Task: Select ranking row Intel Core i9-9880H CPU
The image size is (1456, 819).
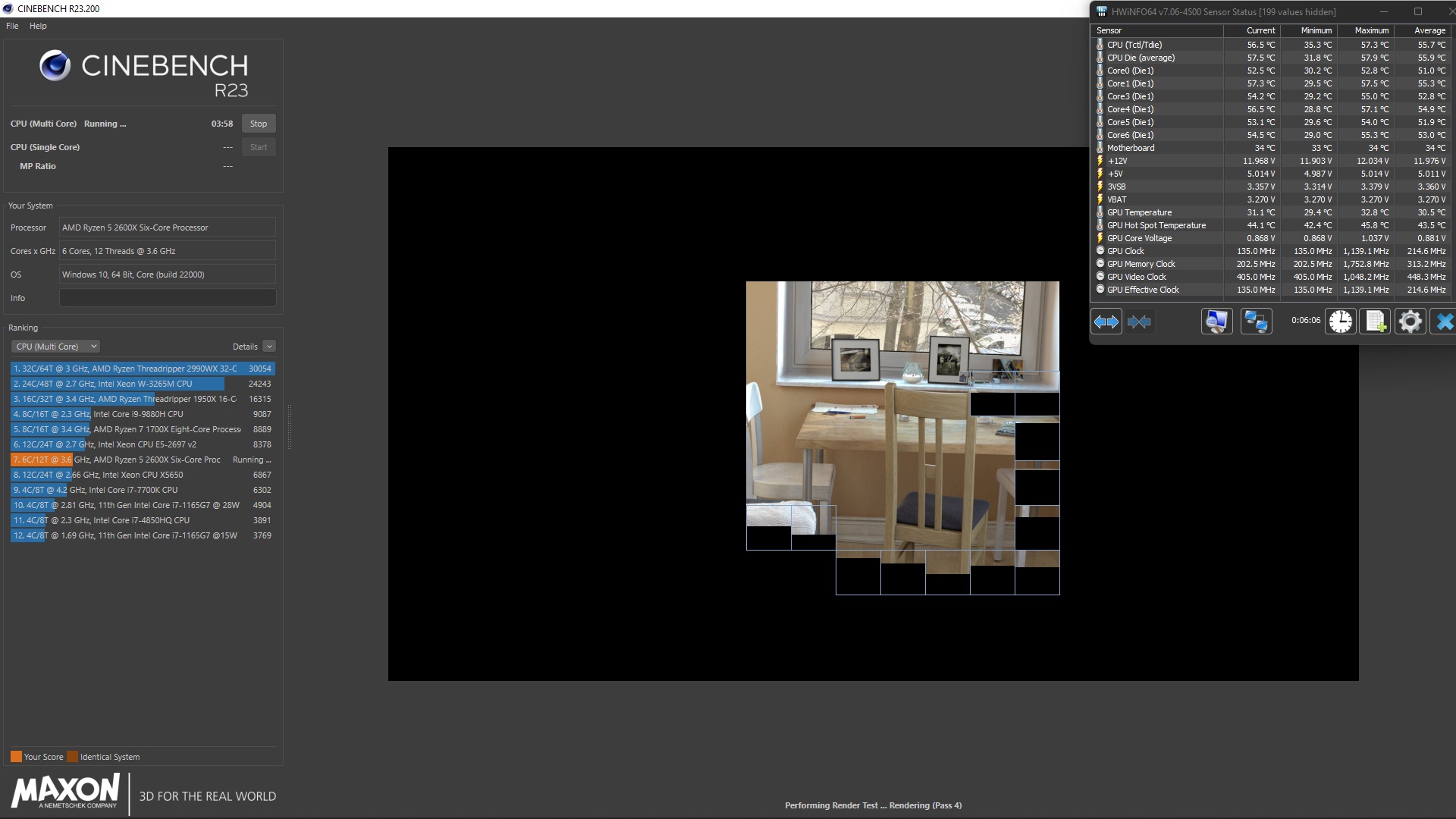Action: click(x=143, y=414)
